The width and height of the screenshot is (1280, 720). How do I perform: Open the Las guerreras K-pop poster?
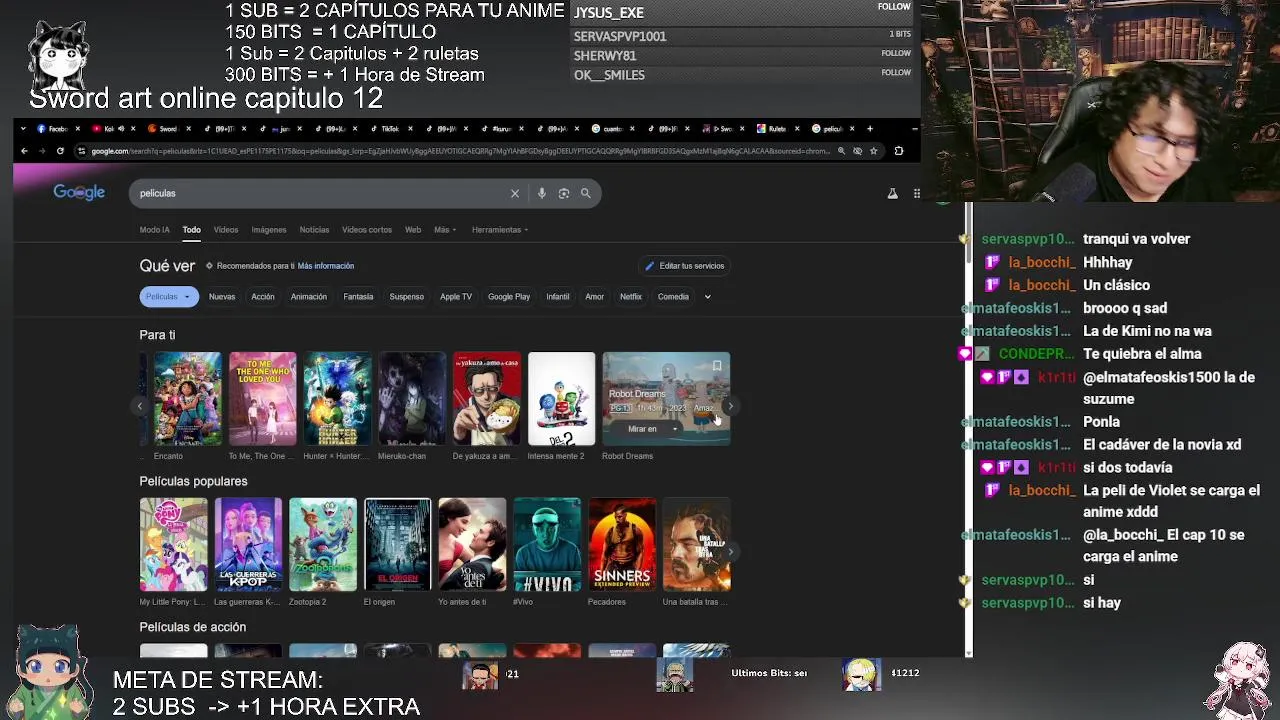click(x=248, y=545)
